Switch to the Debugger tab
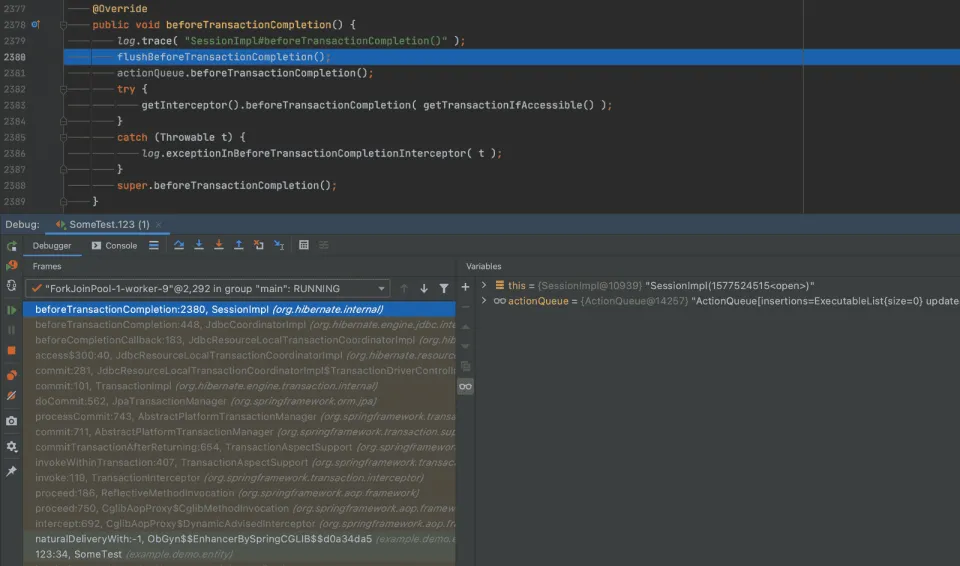Screen dimensions: 960x566 click(52, 246)
